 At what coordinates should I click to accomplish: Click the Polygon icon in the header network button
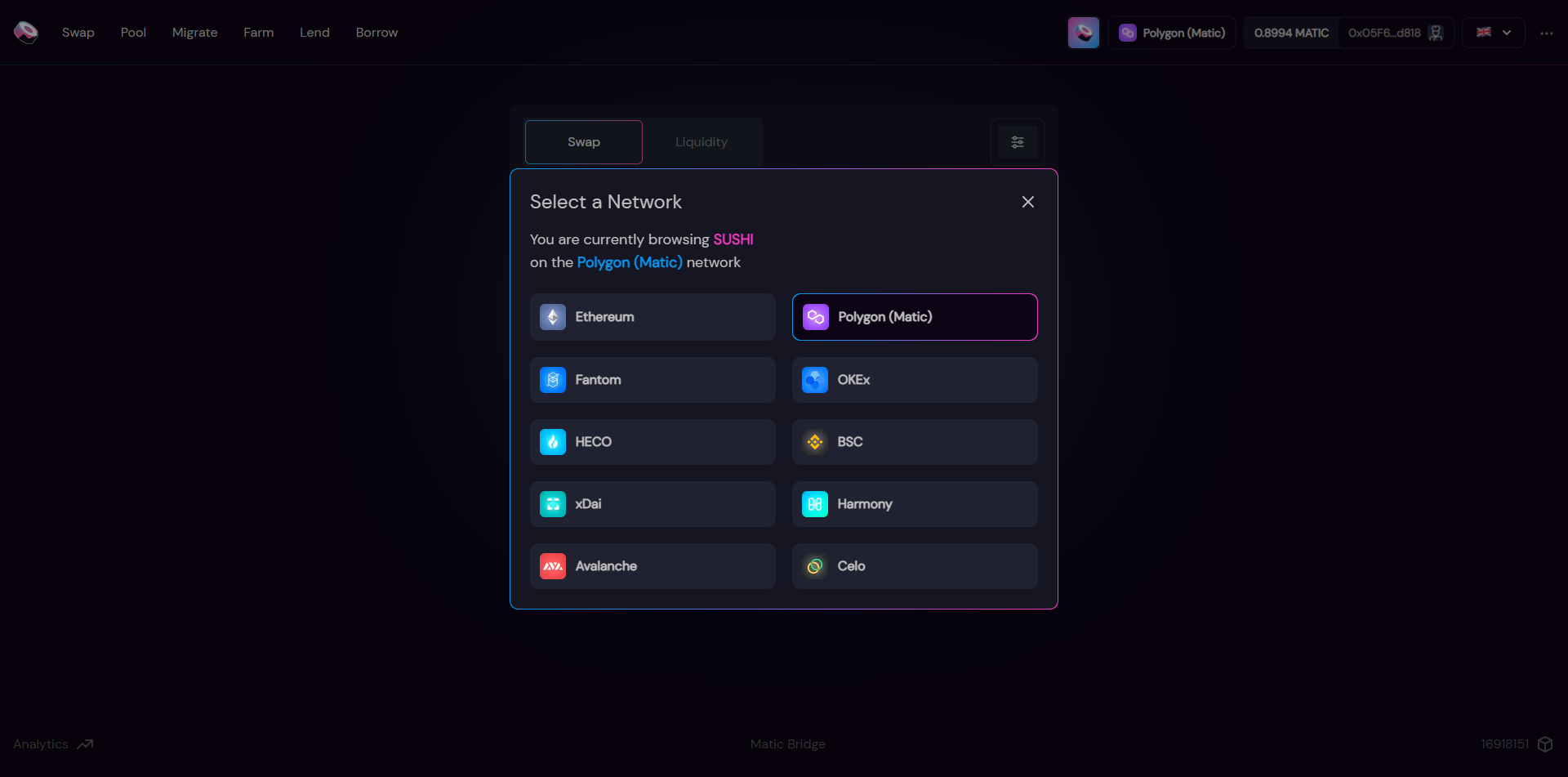1128,33
